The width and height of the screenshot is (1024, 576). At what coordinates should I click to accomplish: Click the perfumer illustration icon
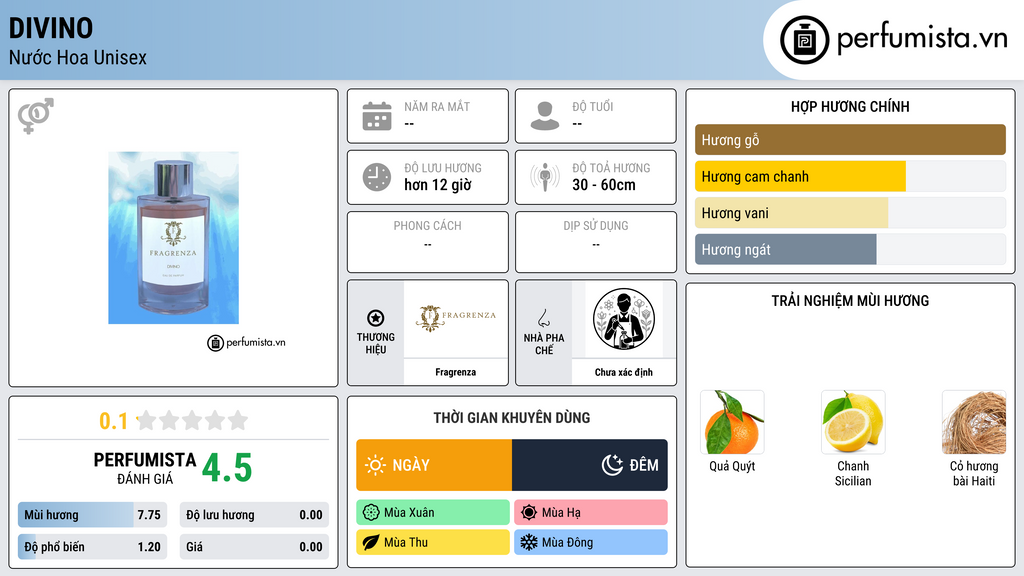click(x=624, y=319)
